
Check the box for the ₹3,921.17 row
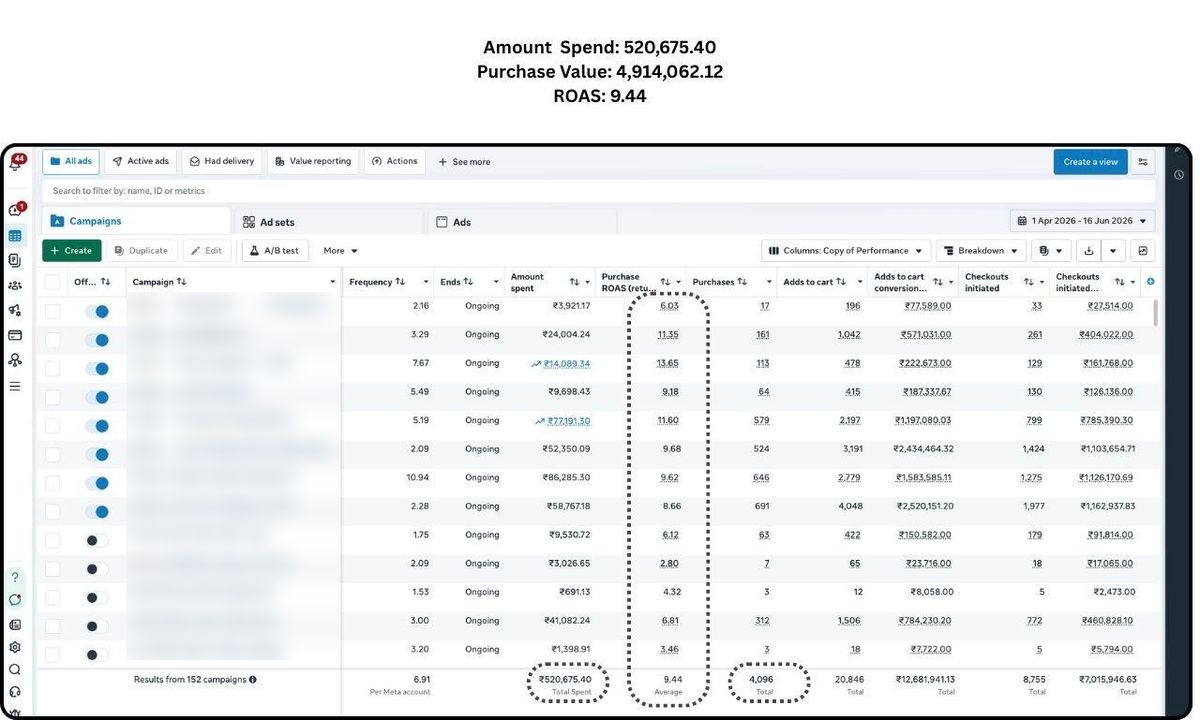point(52,311)
